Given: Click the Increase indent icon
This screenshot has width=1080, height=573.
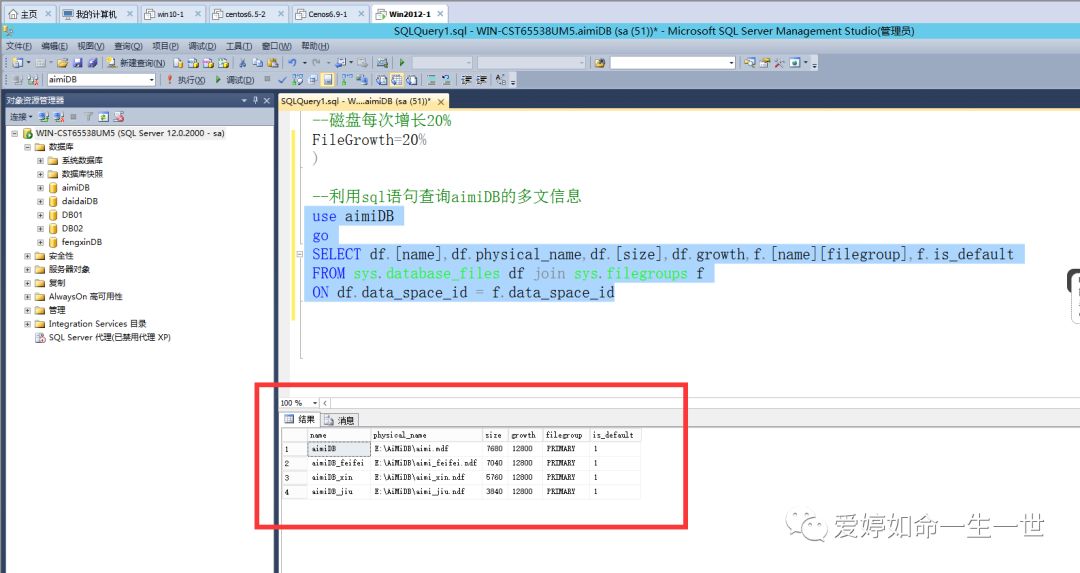Looking at the screenshot, I should click(481, 80).
